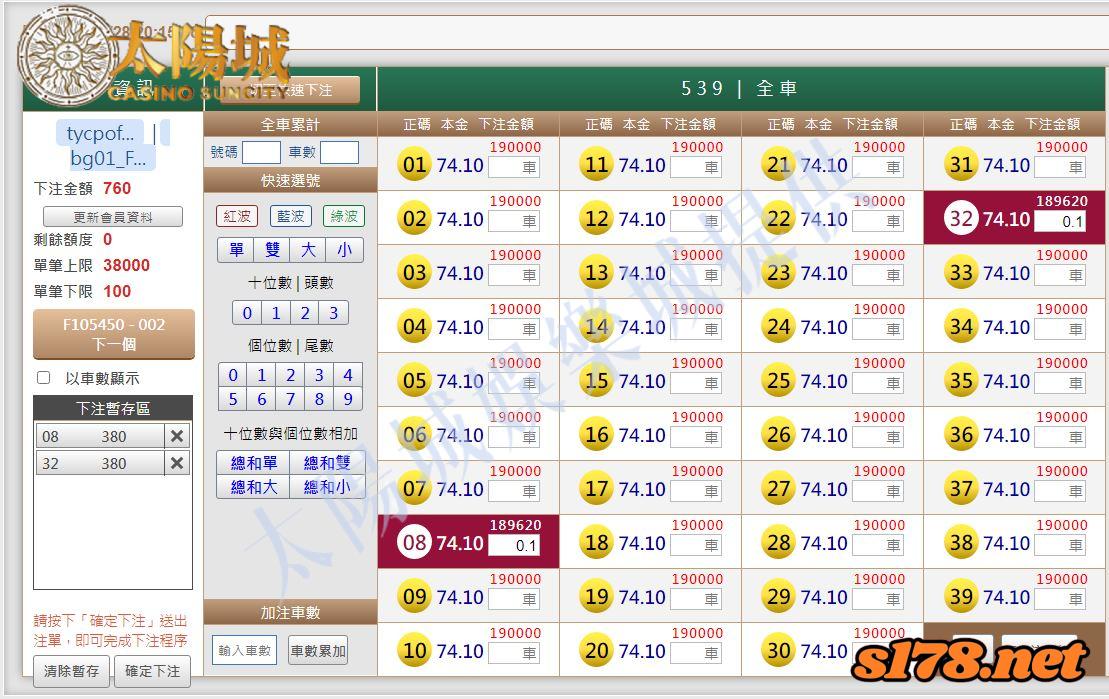Click 清除暫存 clear staging button
This screenshot has width=1109, height=699.
71,671
